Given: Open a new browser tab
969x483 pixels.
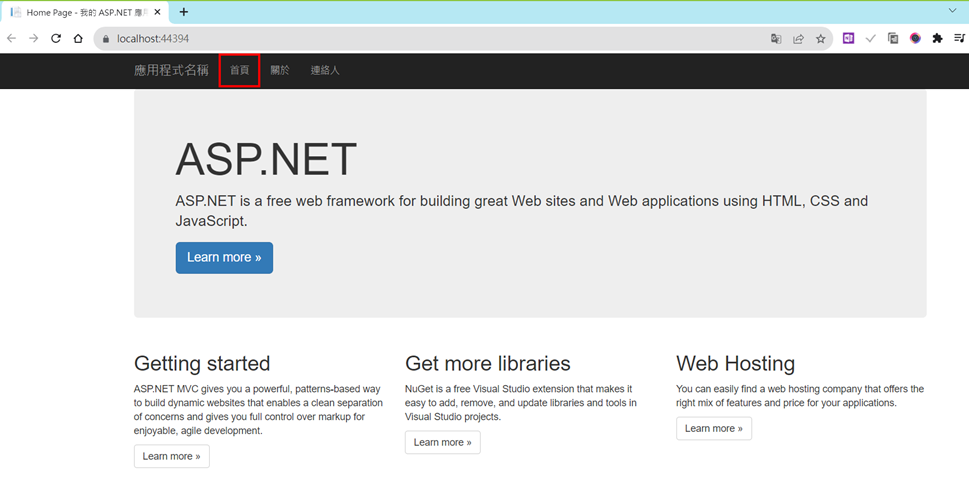Looking at the screenshot, I should pyautogui.click(x=184, y=12).
